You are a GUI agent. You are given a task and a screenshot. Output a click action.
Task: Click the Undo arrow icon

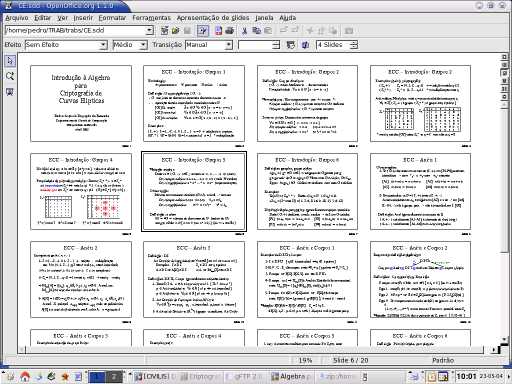point(284,31)
